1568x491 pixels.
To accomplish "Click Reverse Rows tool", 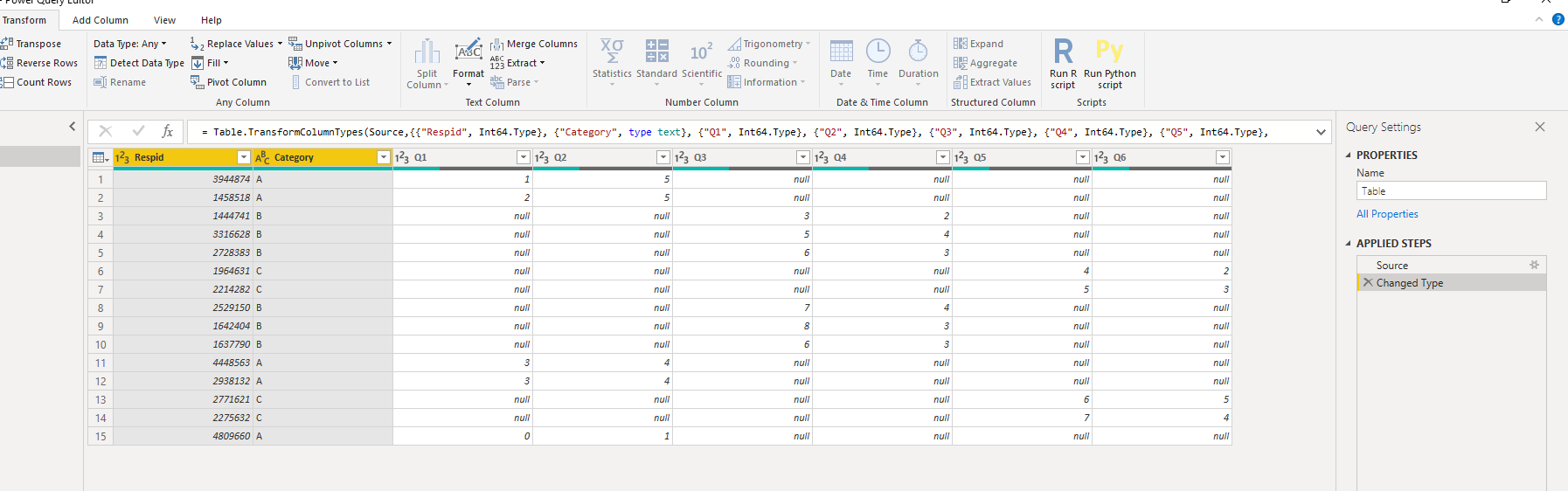I will [40, 63].
